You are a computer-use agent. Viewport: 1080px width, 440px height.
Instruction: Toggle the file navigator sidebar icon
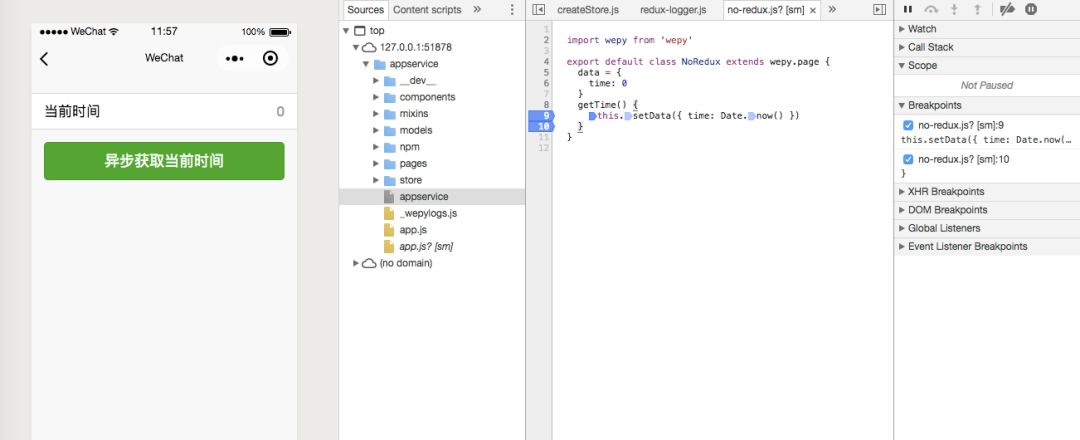539,10
